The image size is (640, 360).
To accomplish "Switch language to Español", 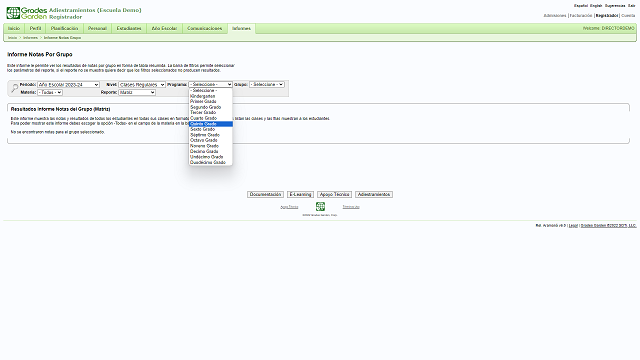I will pos(581,6).
